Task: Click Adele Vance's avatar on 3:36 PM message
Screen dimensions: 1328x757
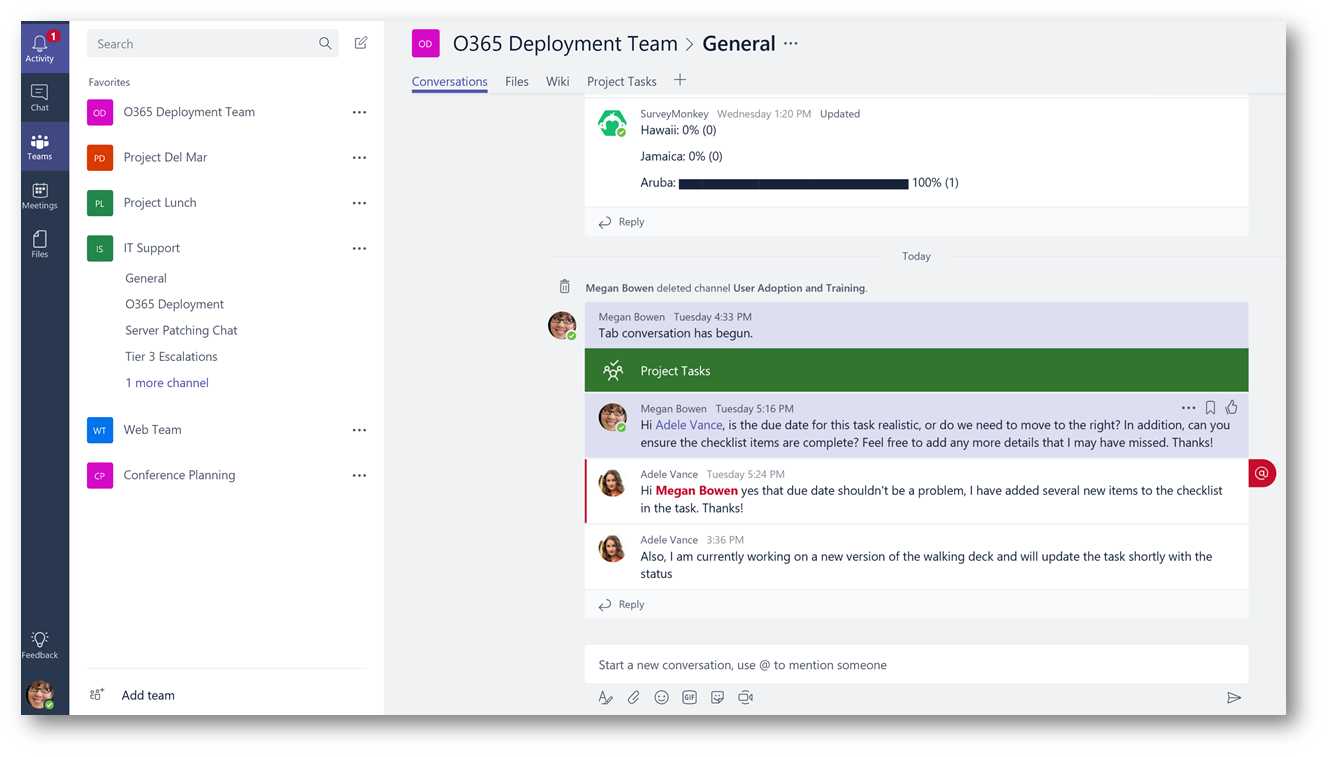Action: coord(611,548)
